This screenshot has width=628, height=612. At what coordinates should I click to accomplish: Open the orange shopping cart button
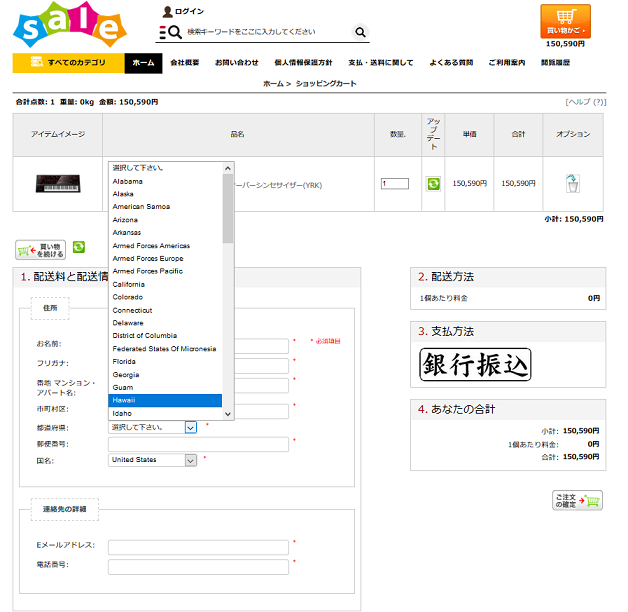pos(565,21)
